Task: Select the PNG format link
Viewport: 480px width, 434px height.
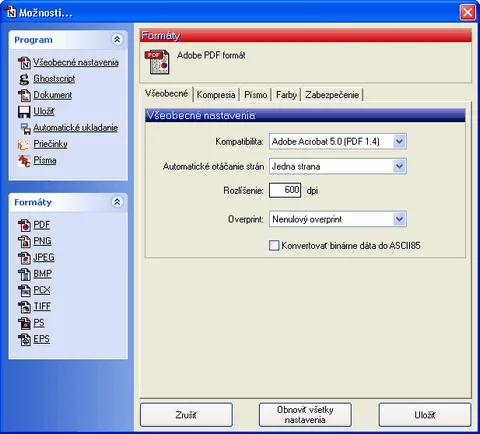Action: [x=42, y=241]
